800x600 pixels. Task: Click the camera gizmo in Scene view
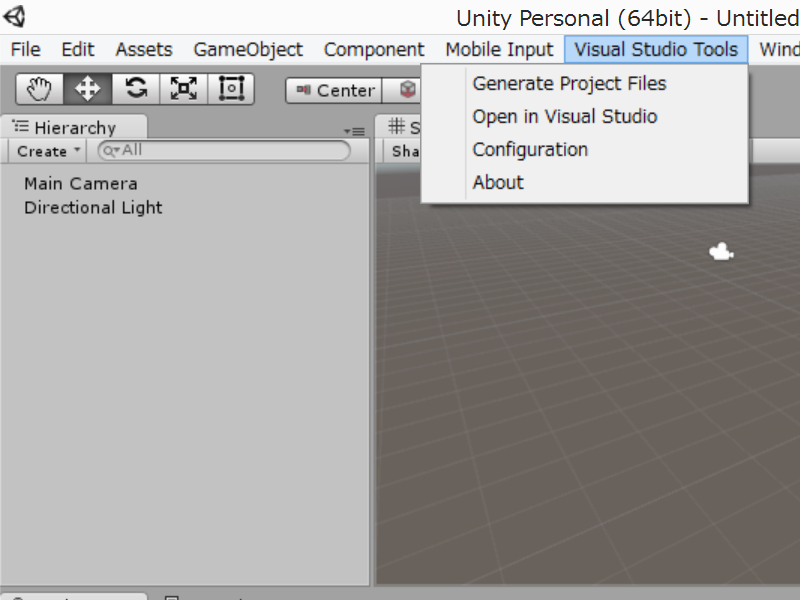coord(721,252)
